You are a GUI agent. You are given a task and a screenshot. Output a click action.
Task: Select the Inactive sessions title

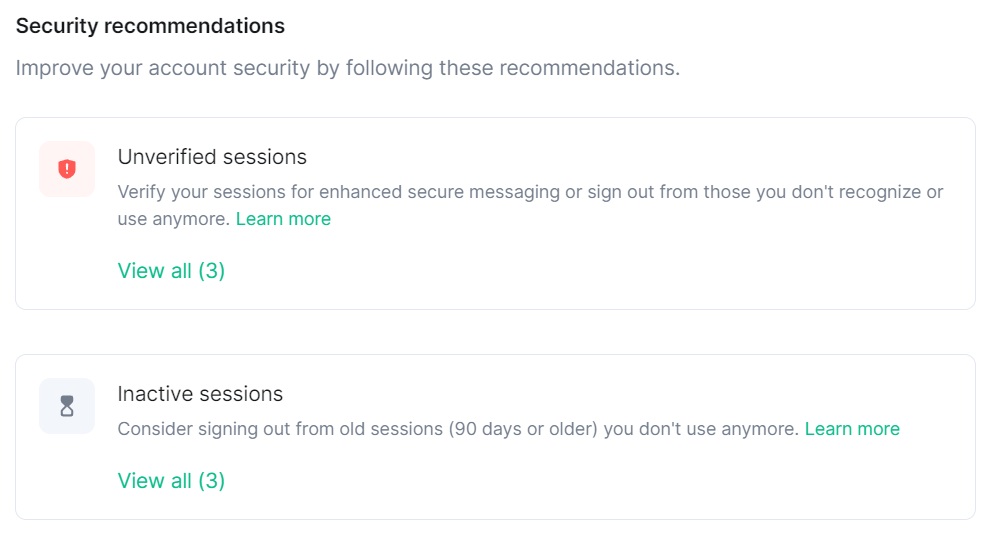click(x=200, y=394)
